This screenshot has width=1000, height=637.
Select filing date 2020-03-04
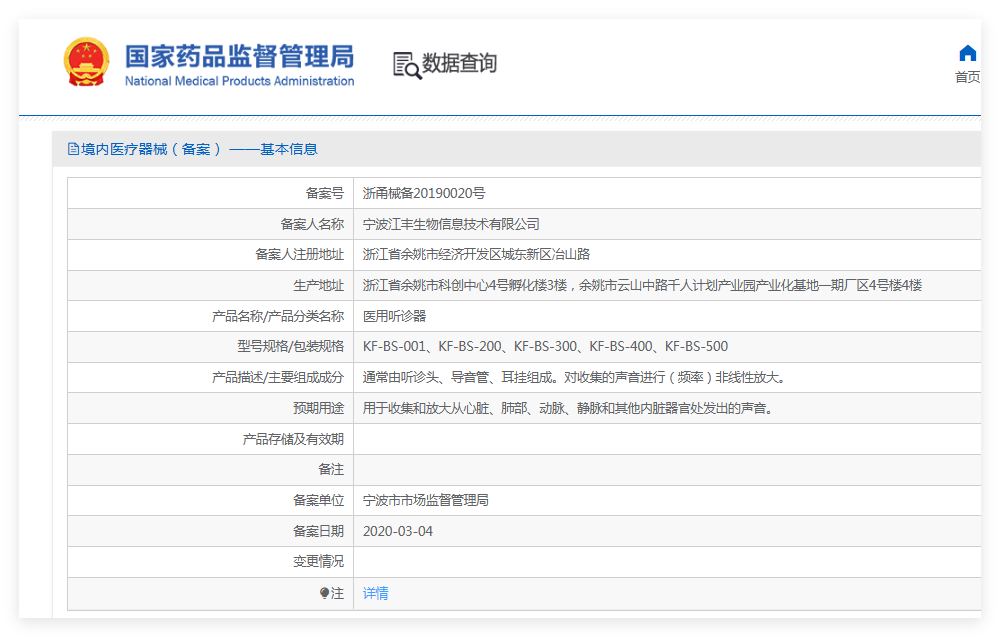tap(397, 531)
